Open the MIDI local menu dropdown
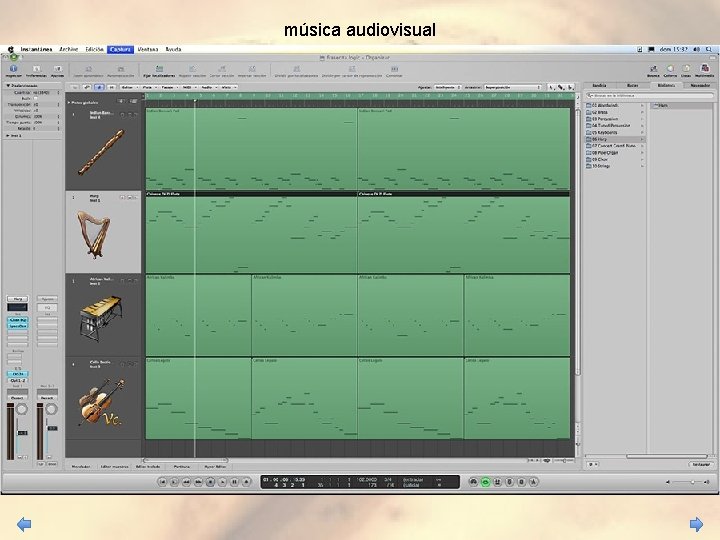Image resolution: width=720 pixels, height=540 pixels. (188, 87)
